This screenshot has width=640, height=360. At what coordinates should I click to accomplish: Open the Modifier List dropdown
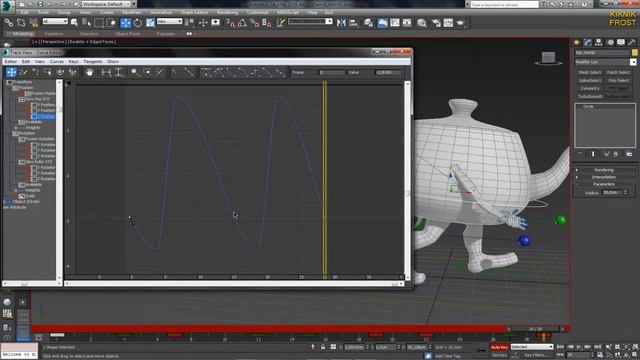click(x=605, y=62)
